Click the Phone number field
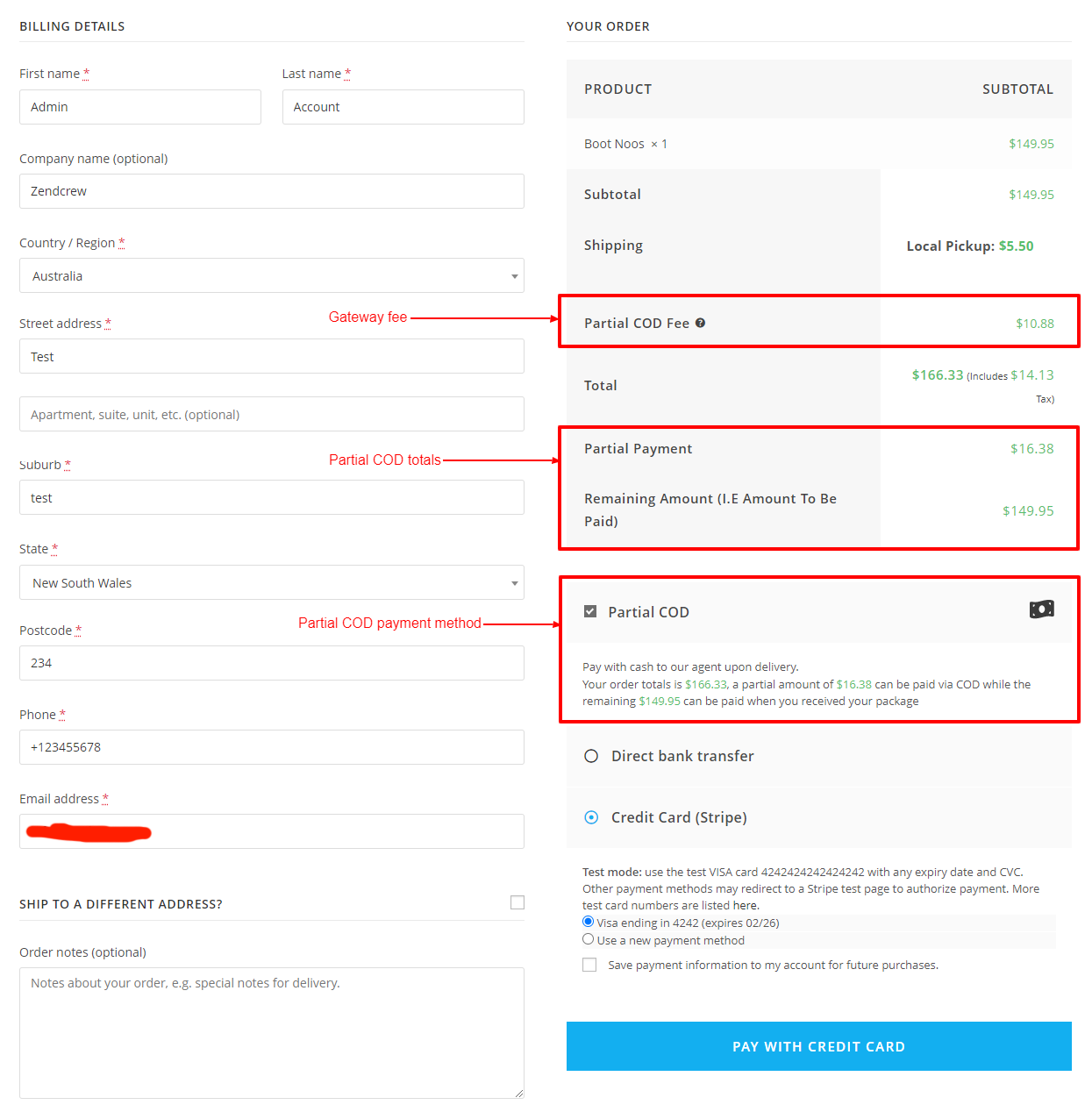 pyautogui.click(x=272, y=747)
